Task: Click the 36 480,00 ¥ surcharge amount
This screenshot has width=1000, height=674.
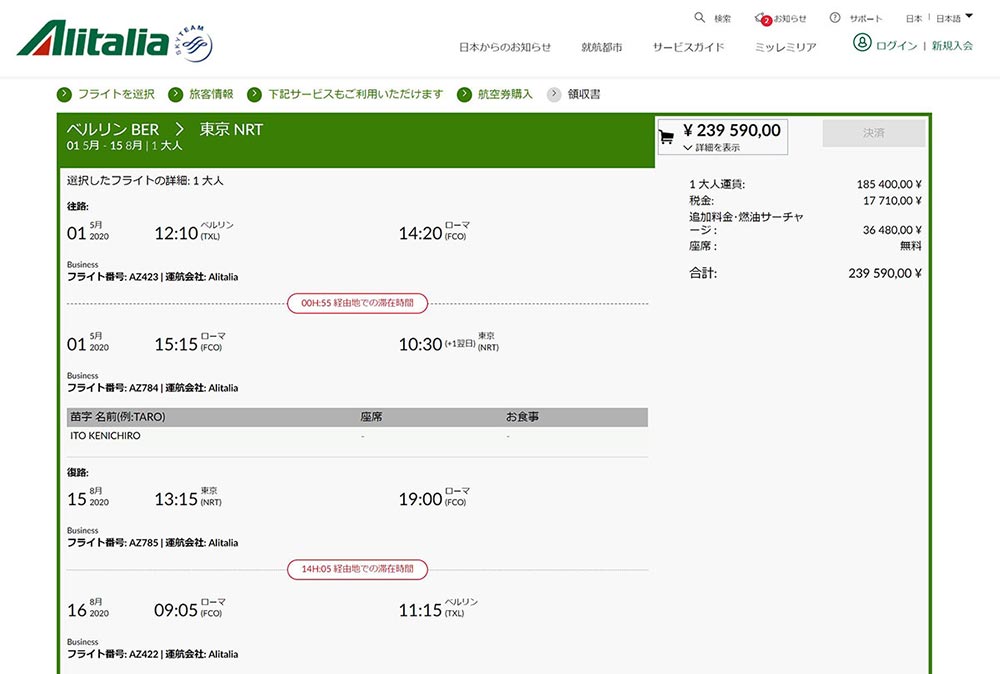Action: click(892, 230)
